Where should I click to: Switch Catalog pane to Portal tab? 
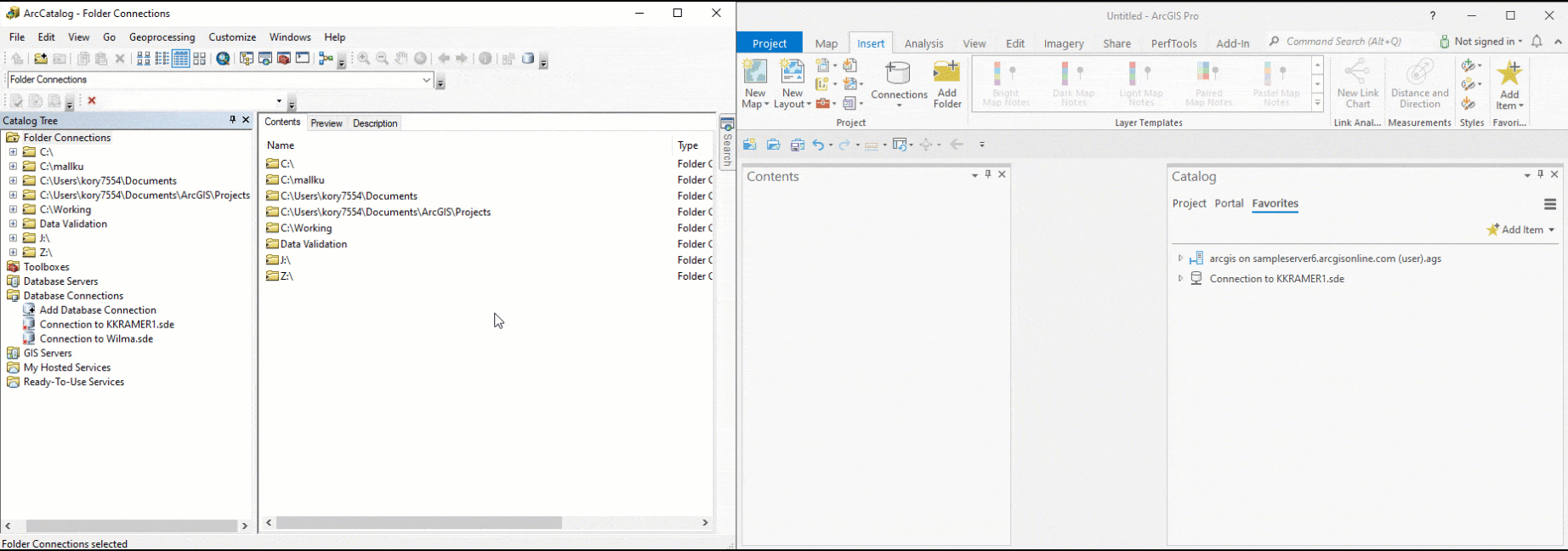pyautogui.click(x=1229, y=203)
